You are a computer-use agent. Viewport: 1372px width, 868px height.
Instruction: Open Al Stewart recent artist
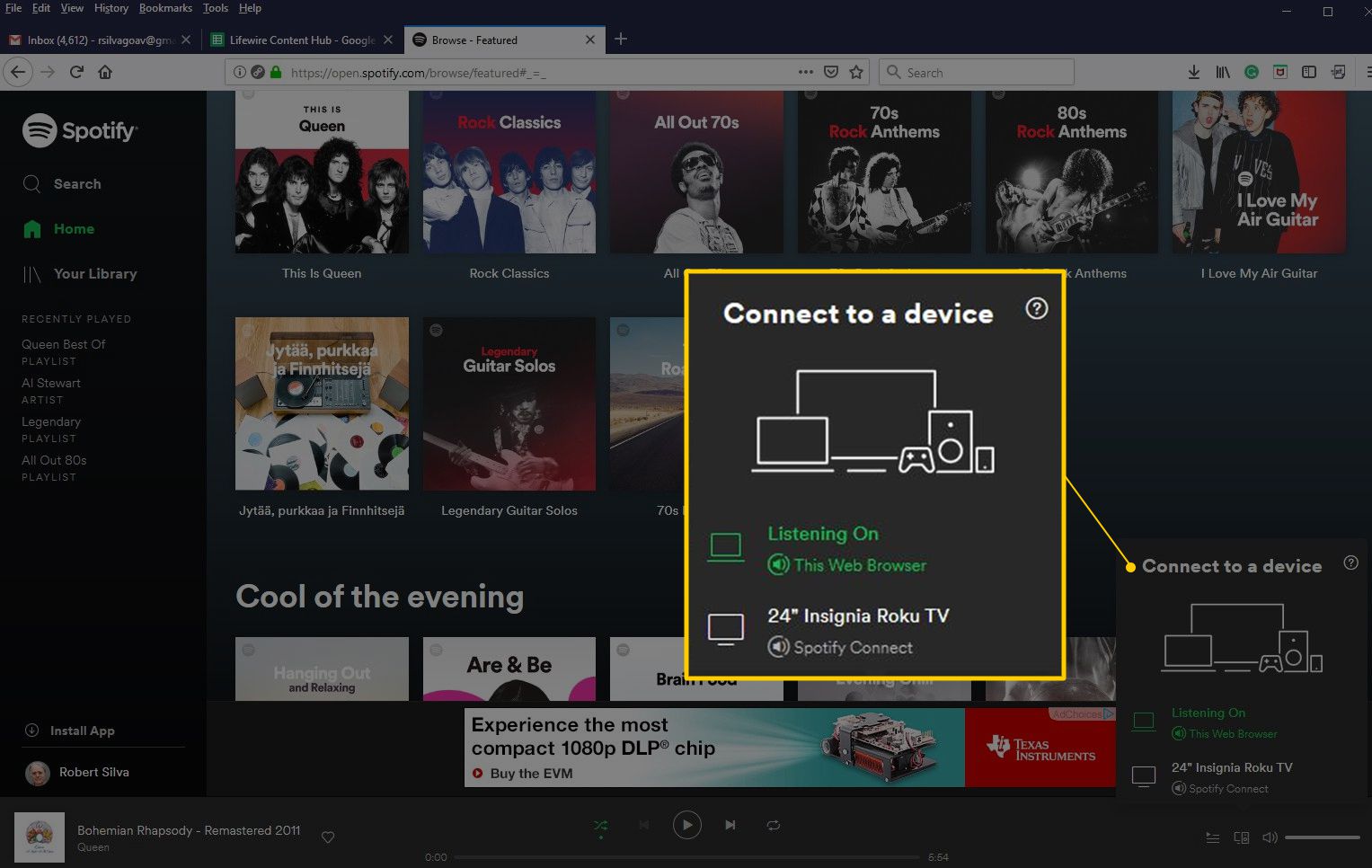coord(51,383)
